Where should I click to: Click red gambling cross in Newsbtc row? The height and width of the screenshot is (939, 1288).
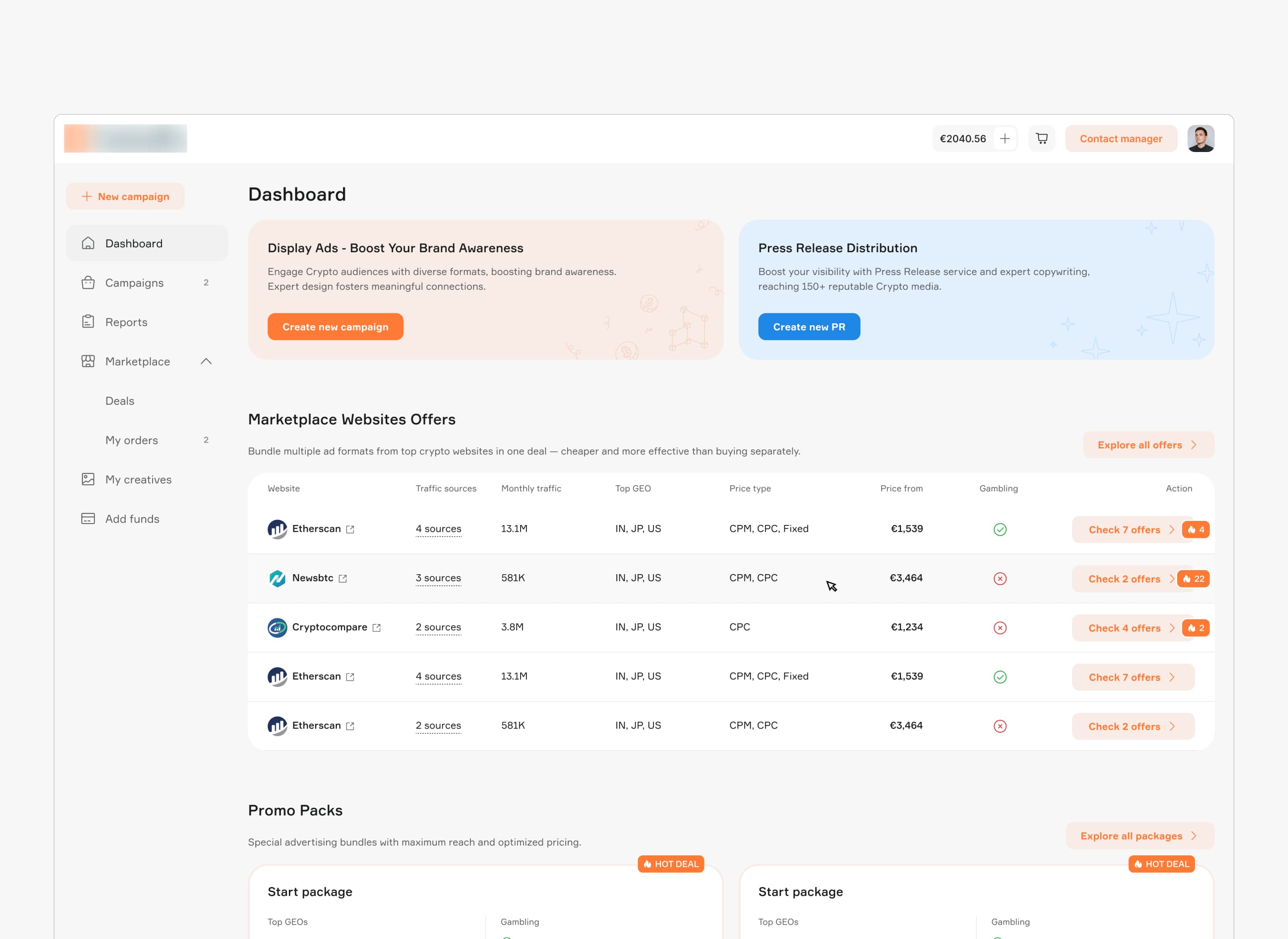pos(1000,579)
